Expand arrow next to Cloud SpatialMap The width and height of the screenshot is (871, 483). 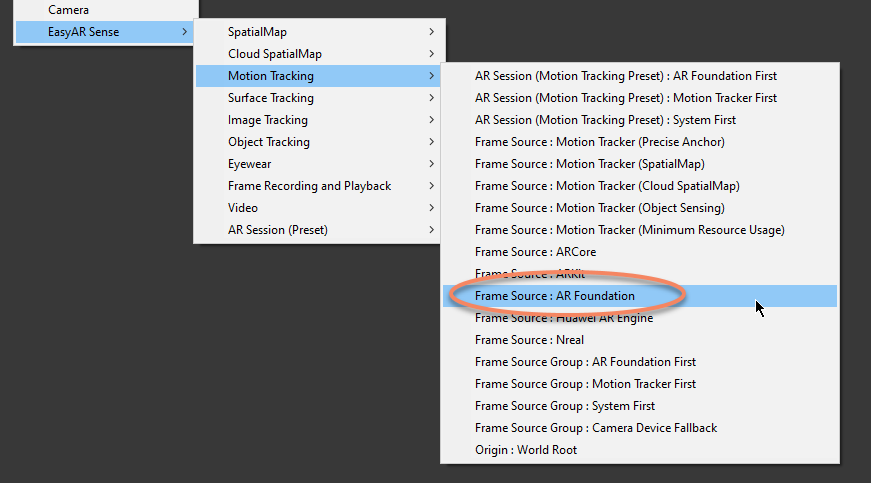432,54
